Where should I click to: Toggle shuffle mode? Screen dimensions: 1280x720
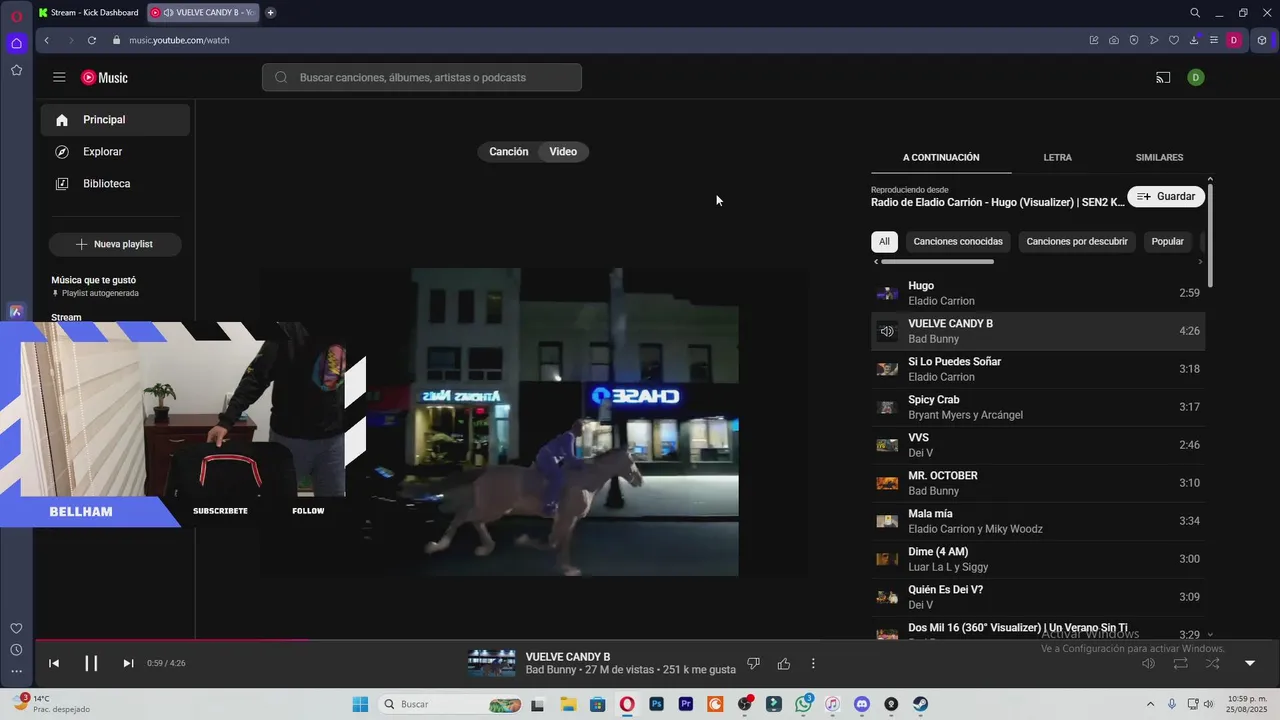tap(1212, 663)
